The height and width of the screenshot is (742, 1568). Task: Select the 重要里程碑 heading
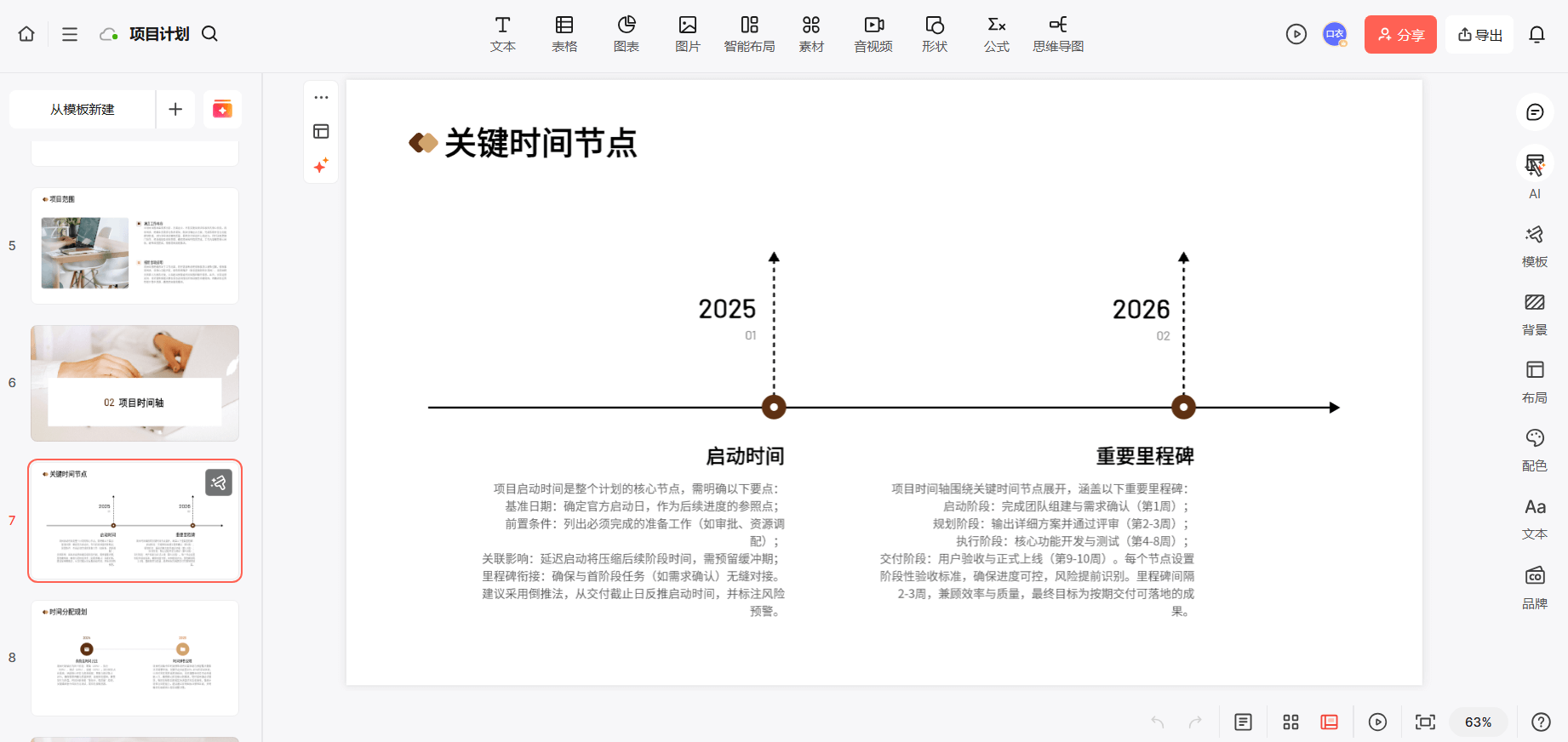pos(1145,456)
